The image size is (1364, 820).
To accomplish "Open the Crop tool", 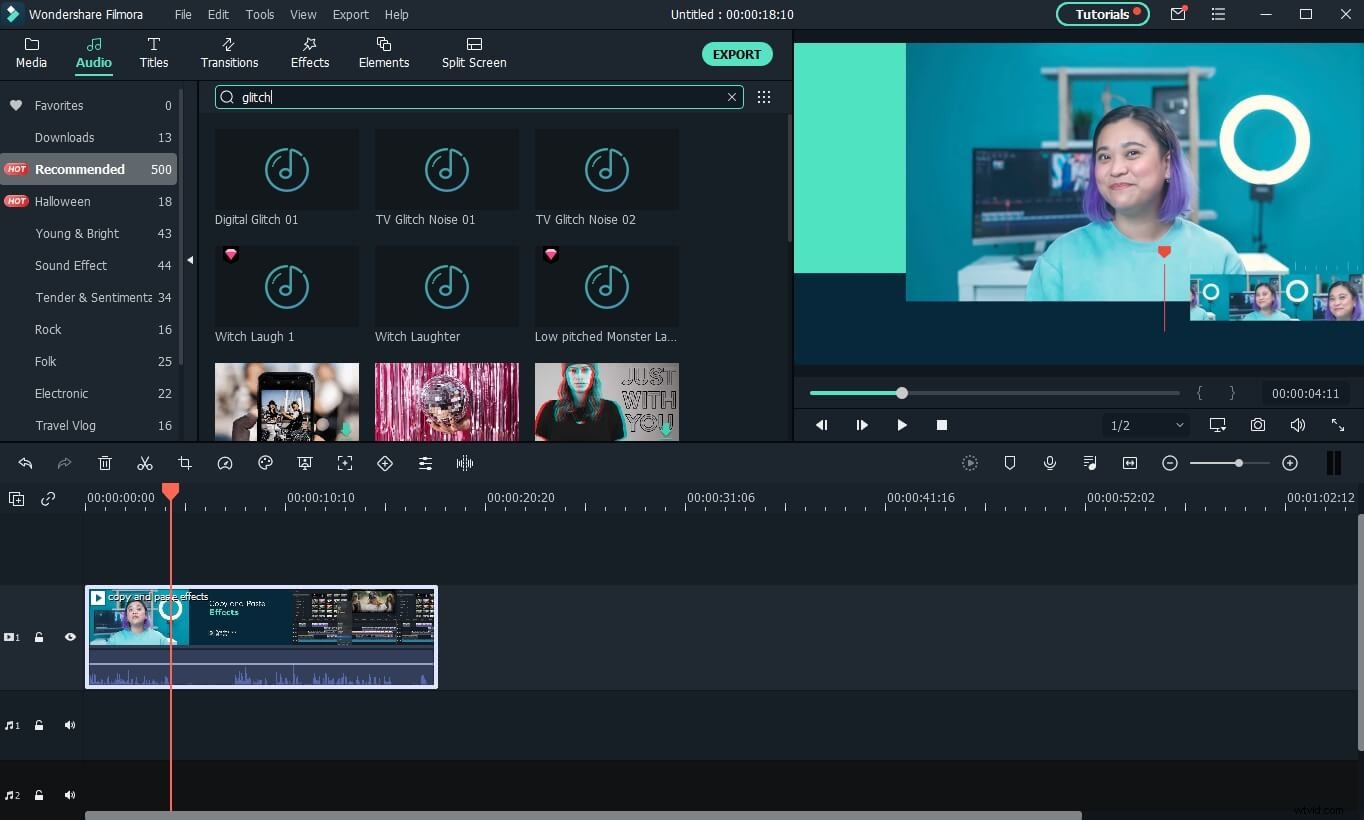I will pos(185,463).
